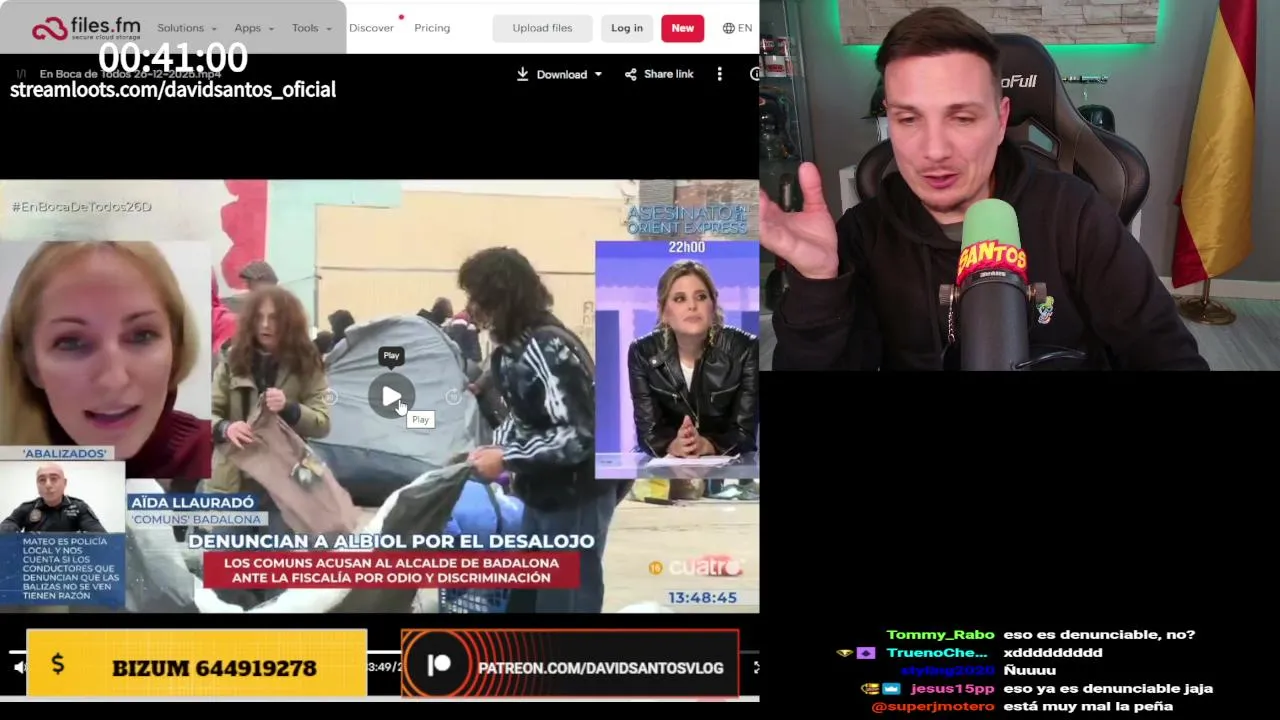This screenshot has height=720, width=1280.
Task: Expand the Apps menu
Action: pos(254,28)
